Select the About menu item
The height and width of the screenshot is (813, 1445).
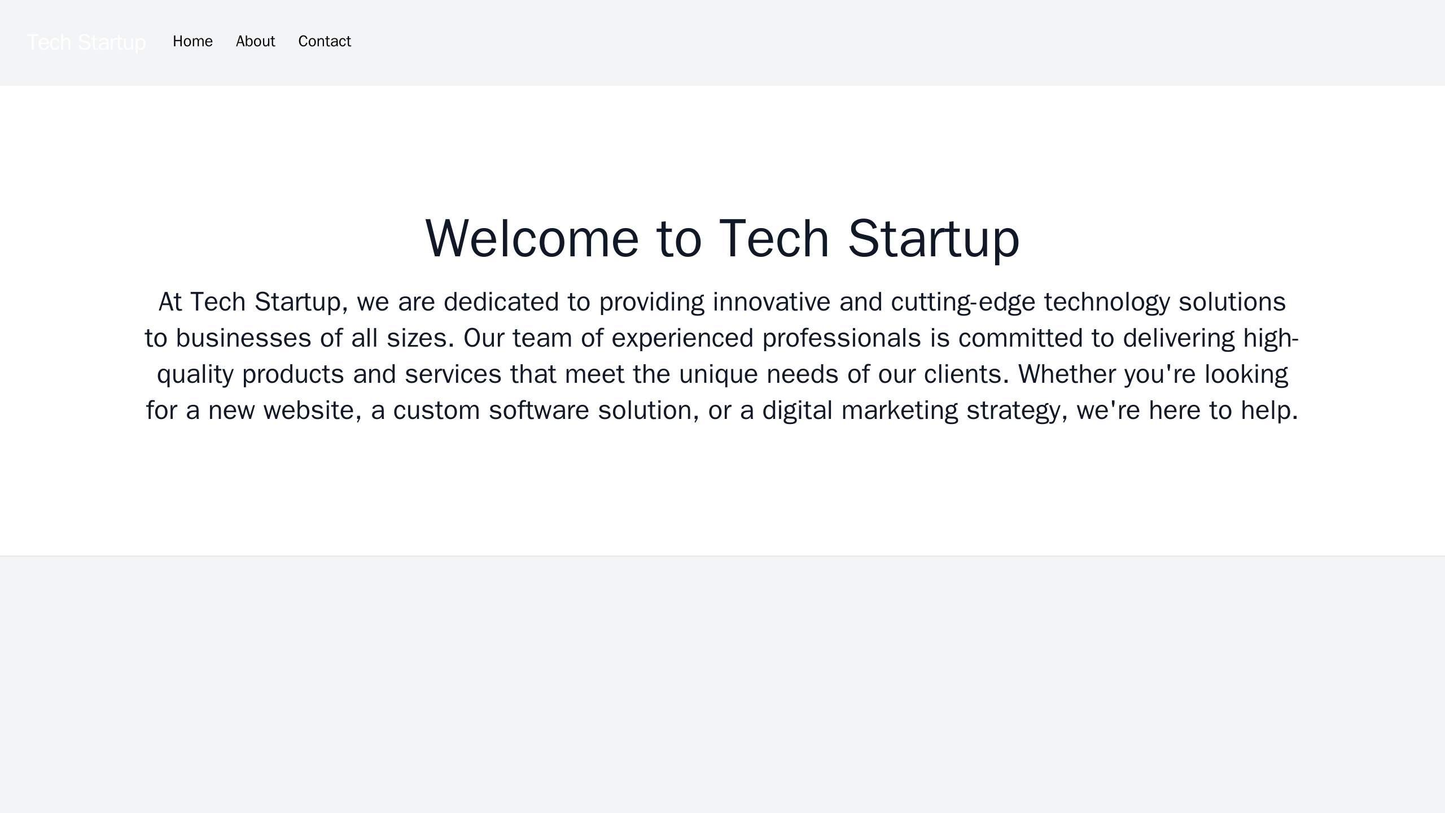click(254, 41)
